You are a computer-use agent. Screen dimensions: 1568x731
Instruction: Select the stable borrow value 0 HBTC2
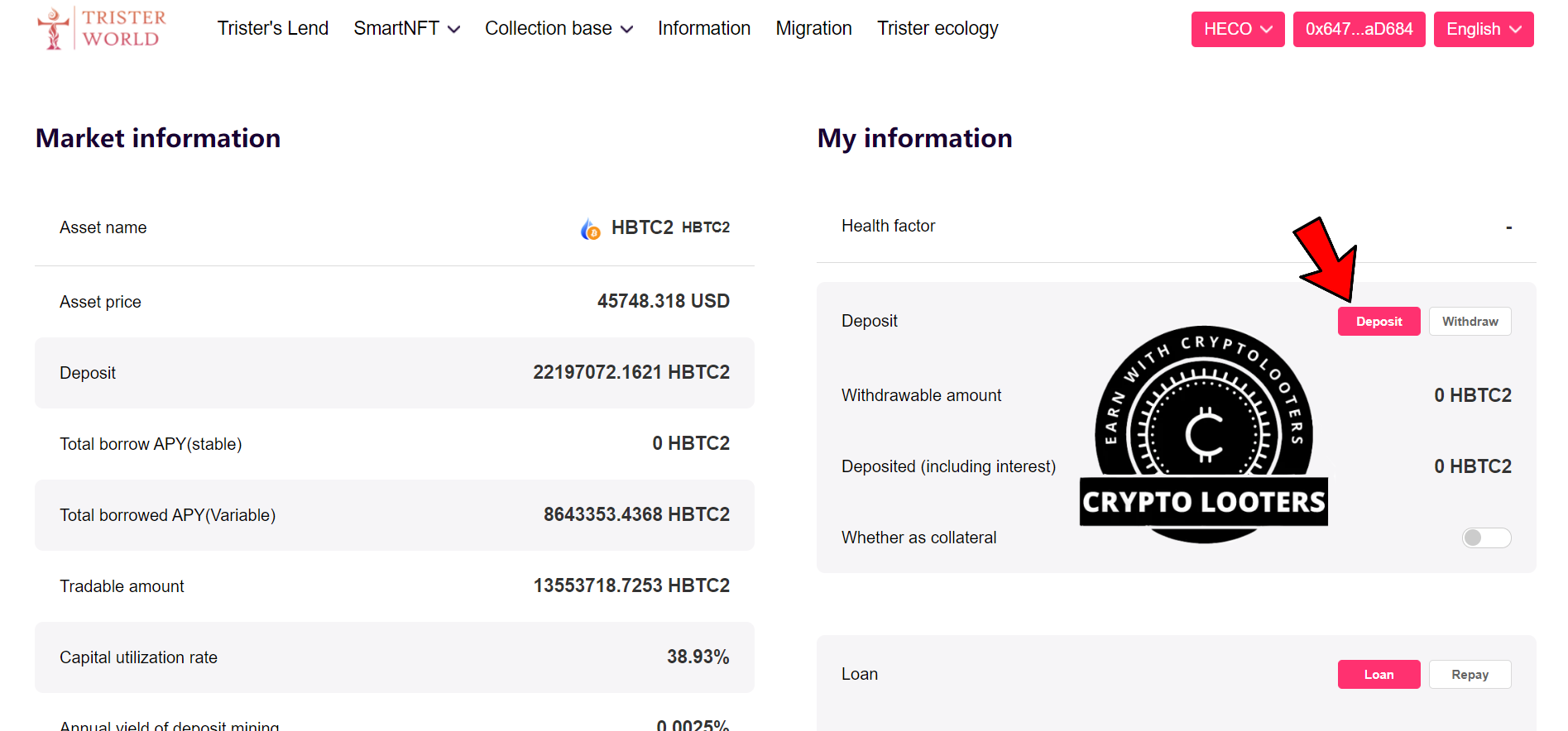(x=691, y=443)
